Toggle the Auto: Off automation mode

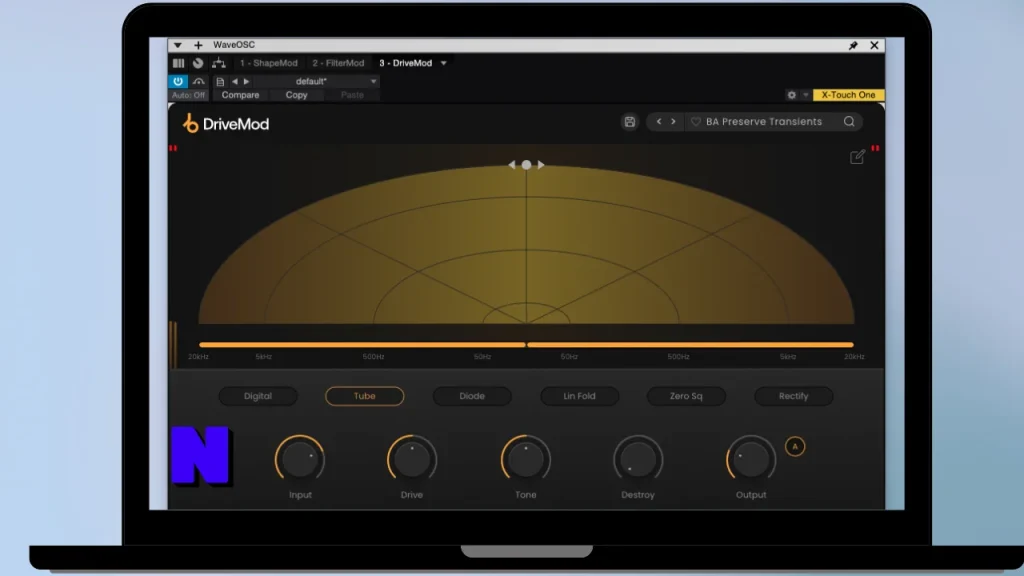(x=188, y=95)
